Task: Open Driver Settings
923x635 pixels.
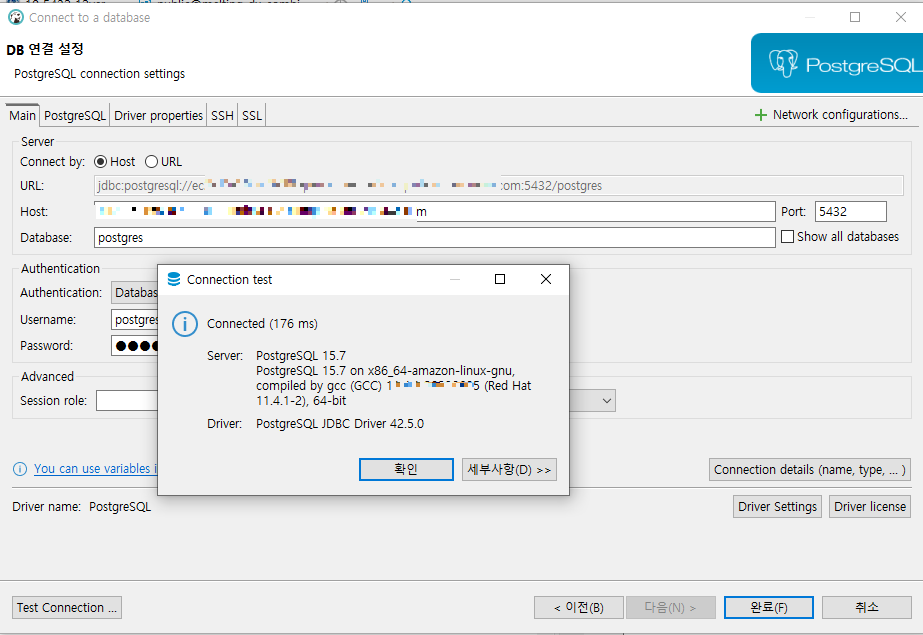Action: point(777,507)
